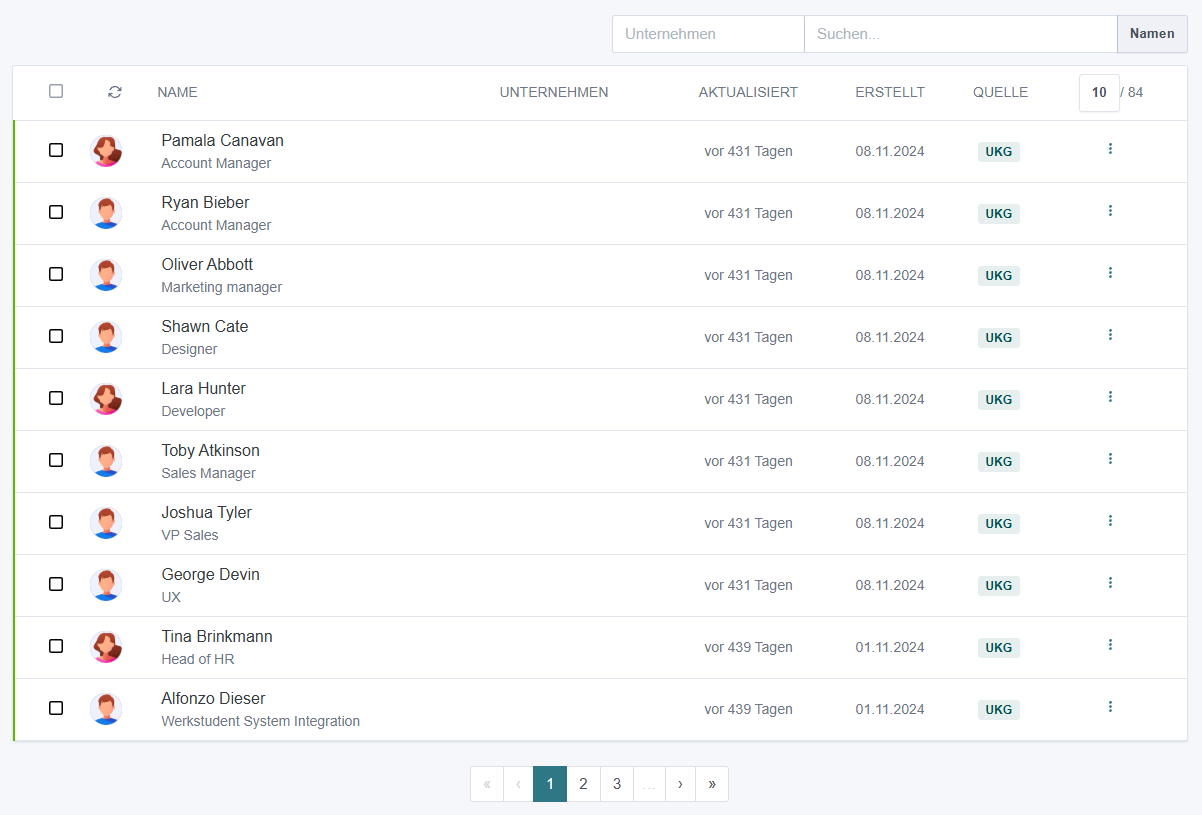This screenshot has width=1202, height=815.
Task: Click Ryan Bieber's avatar icon
Action: pyautogui.click(x=106, y=213)
